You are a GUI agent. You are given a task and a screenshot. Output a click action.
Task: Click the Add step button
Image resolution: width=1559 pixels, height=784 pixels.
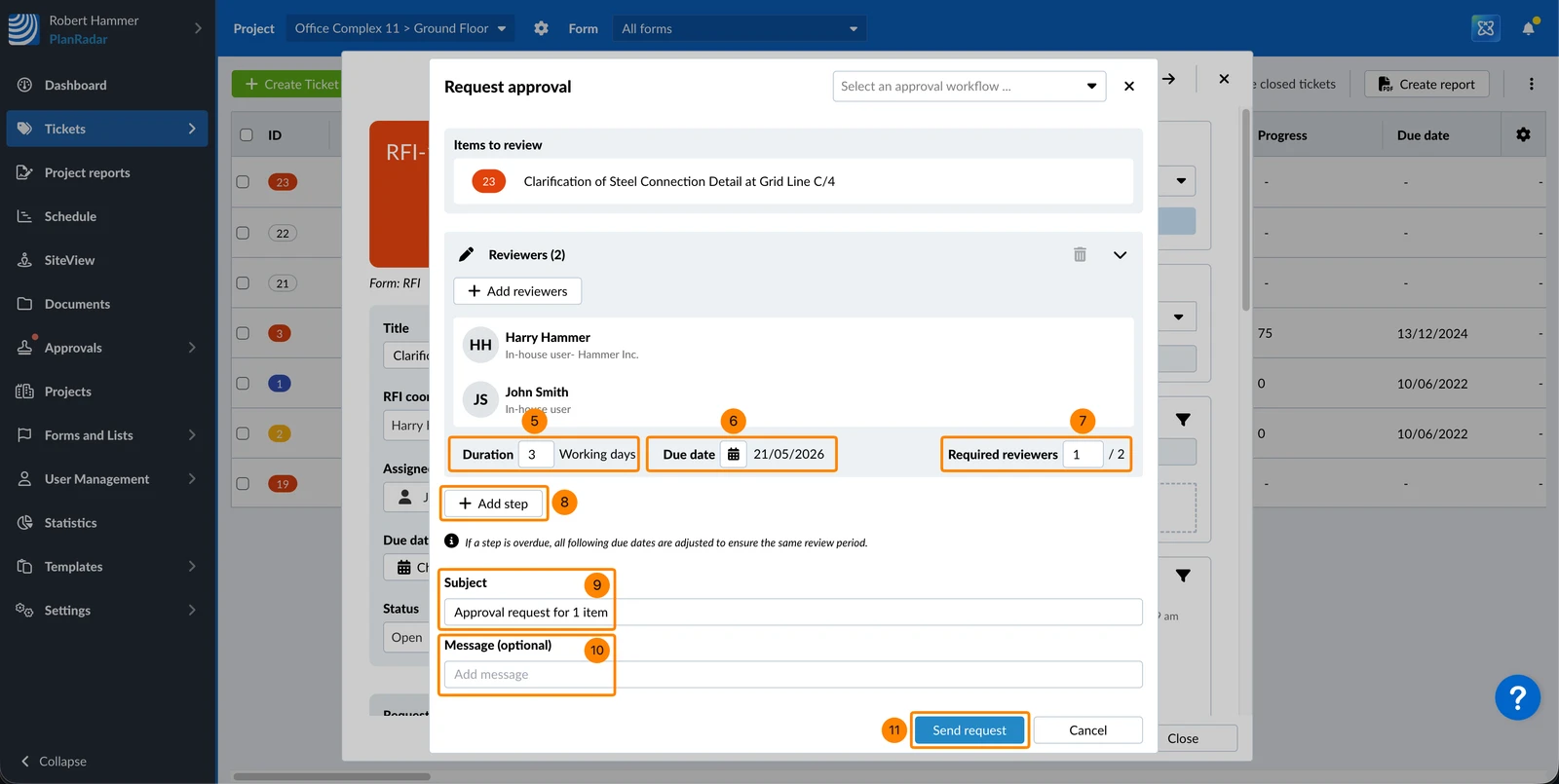pyautogui.click(x=494, y=504)
